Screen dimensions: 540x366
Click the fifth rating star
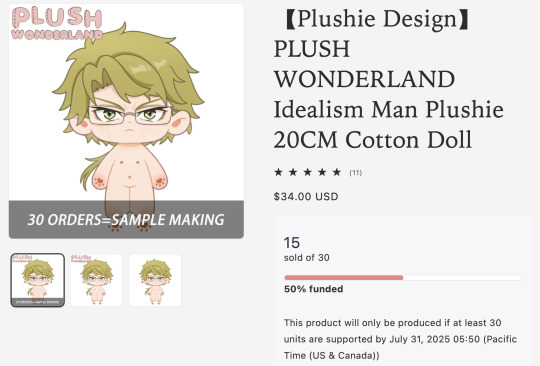(x=337, y=172)
